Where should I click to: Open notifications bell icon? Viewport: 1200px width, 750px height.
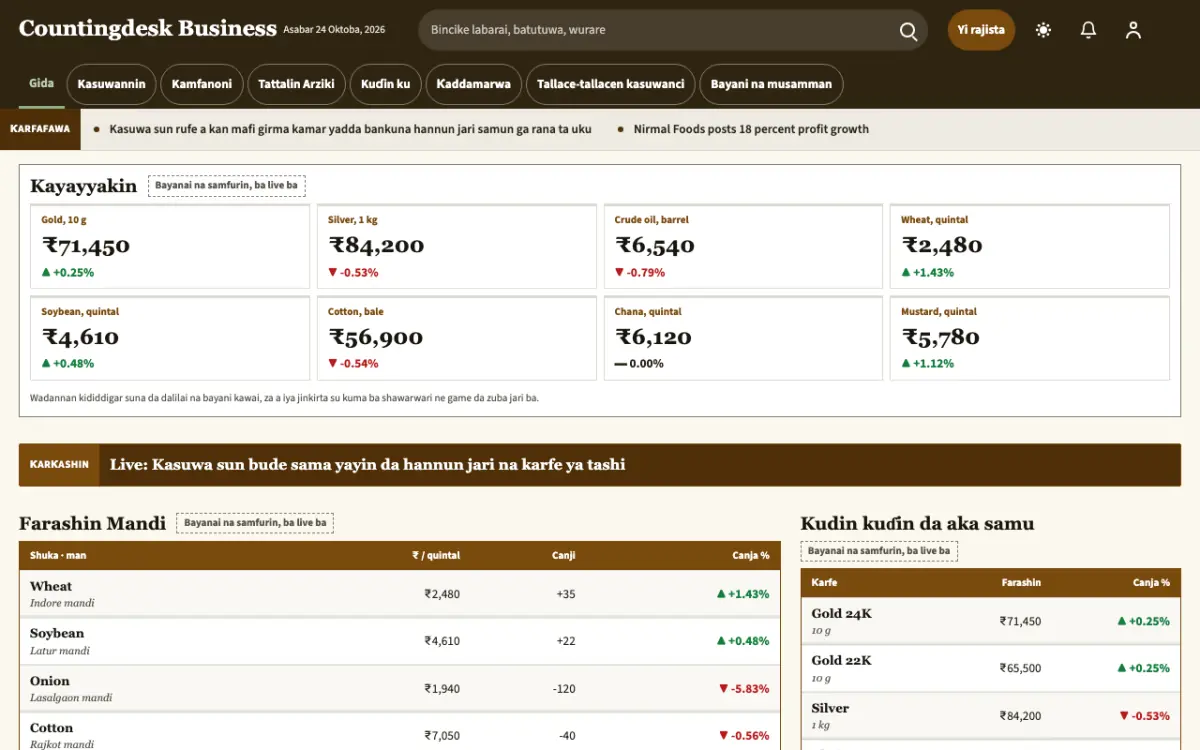coord(1089,30)
